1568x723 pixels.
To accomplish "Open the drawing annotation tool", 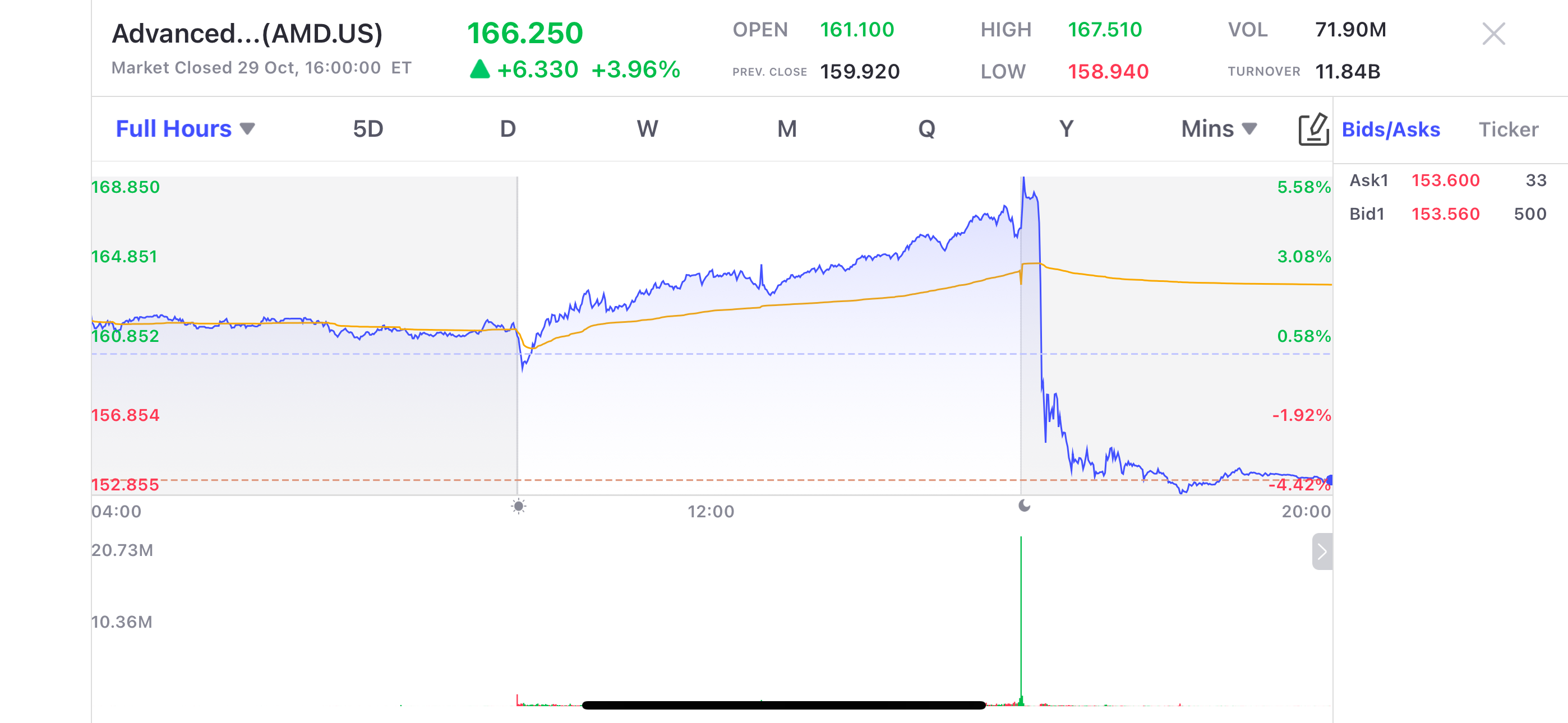I will click(x=1315, y=129).
